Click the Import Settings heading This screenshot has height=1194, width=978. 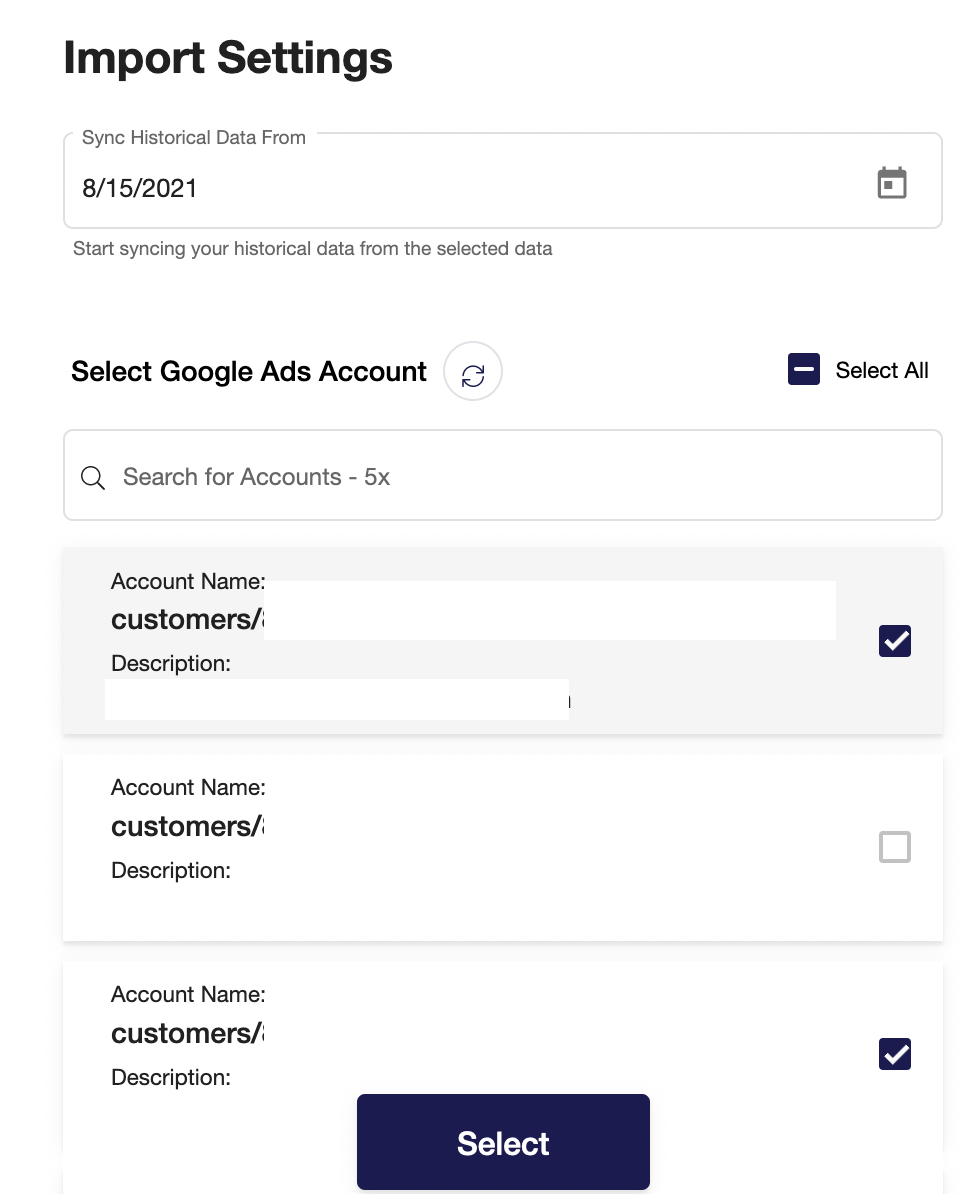pyautogui.click(x=228, y=58)
